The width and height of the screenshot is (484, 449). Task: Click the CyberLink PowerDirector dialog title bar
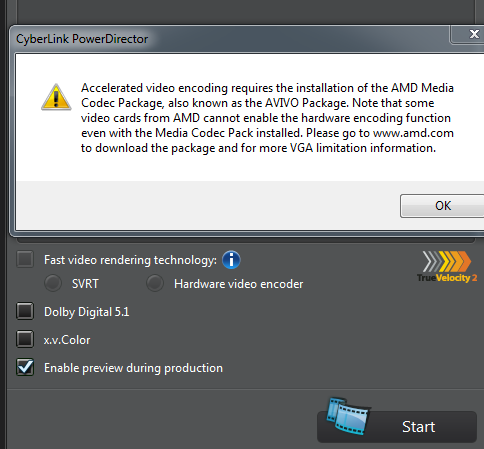(x=230, y=39)
